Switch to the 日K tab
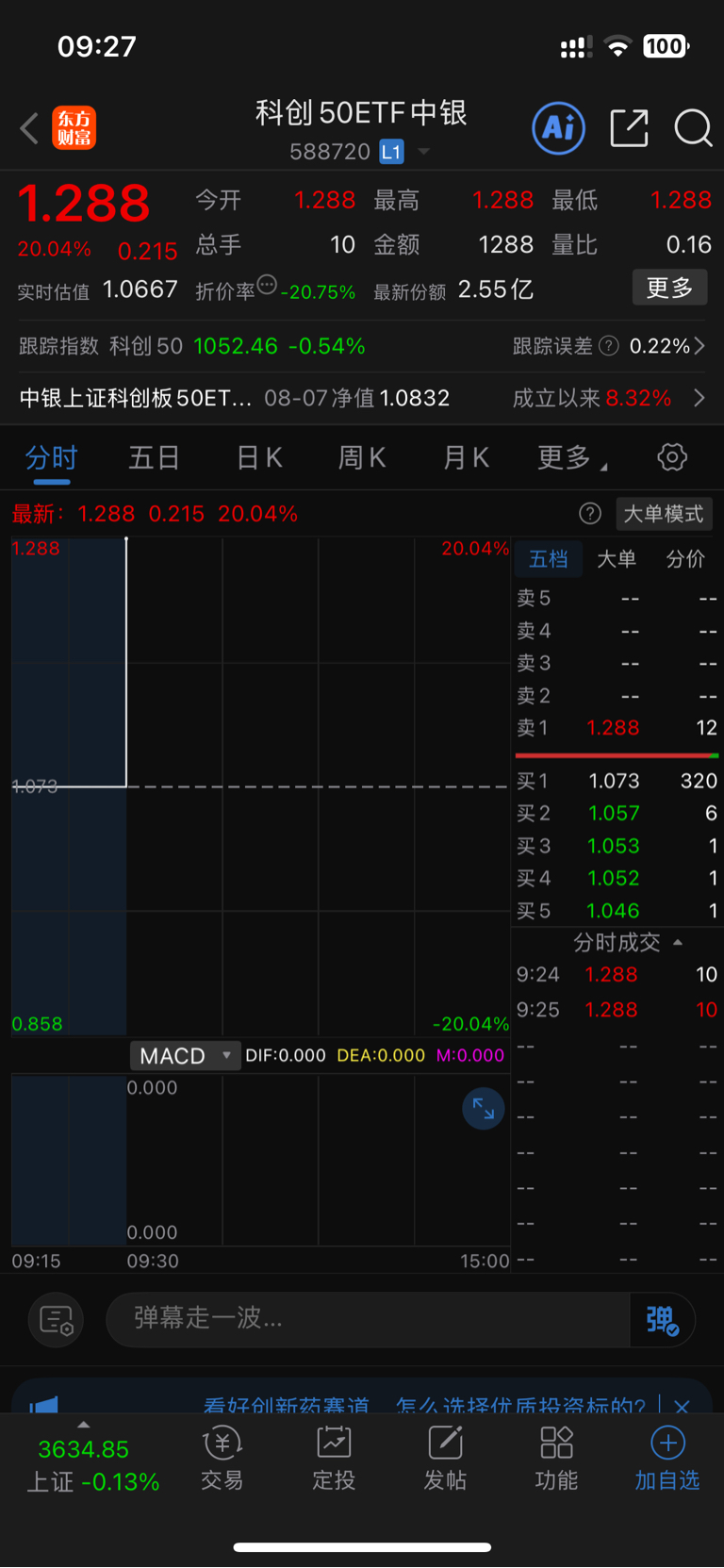The width and height of the screenshot is (724, 1568). click(259, 458)
